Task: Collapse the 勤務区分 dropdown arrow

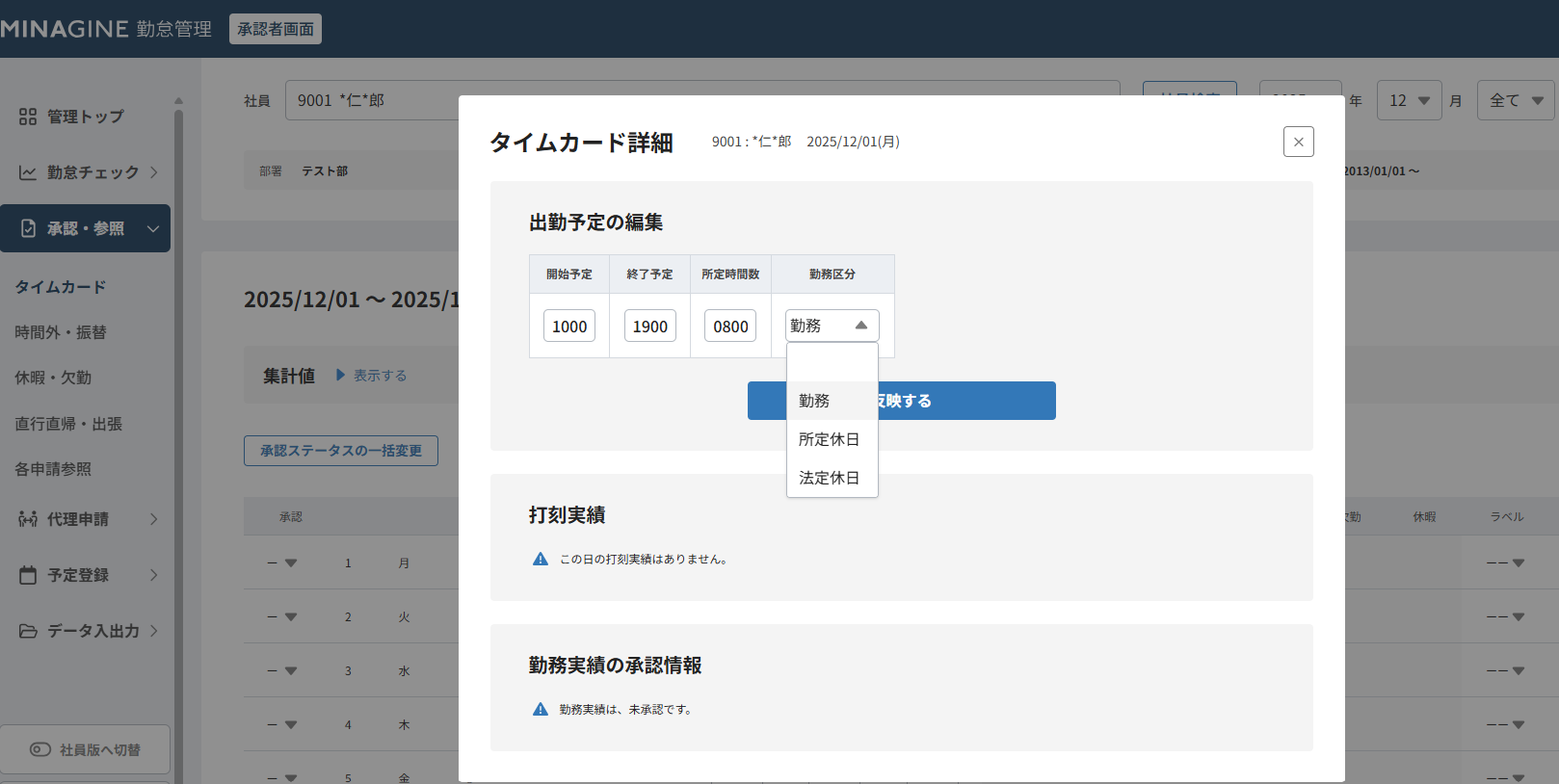Action: [x=861, y=326]
